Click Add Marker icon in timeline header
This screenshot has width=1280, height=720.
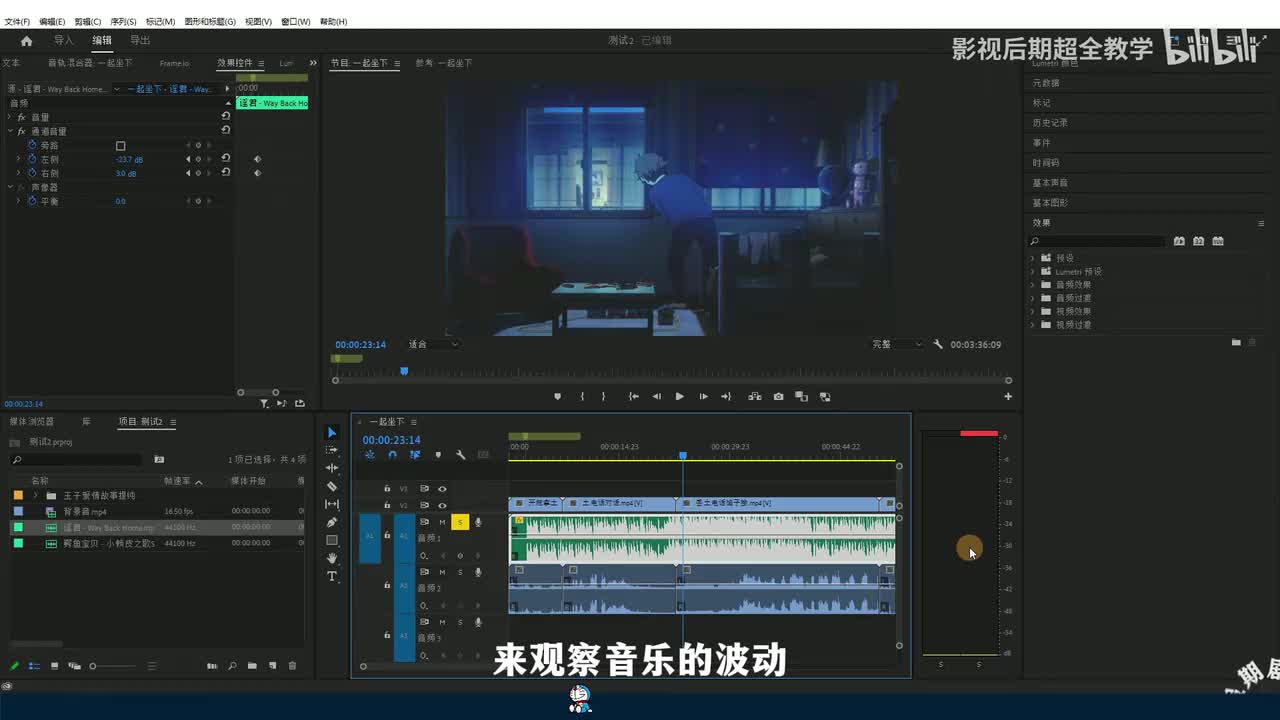click(437, 455)
